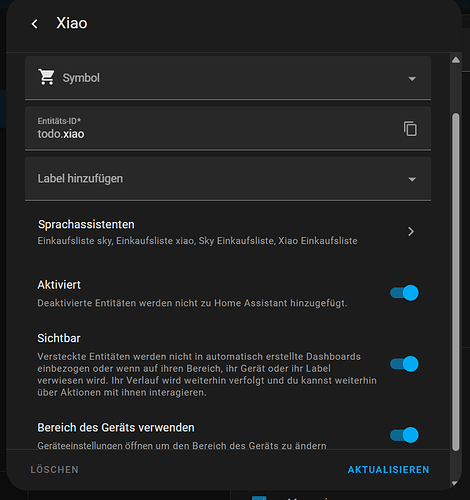Click the LÖSCHEN button

(54, 470)
